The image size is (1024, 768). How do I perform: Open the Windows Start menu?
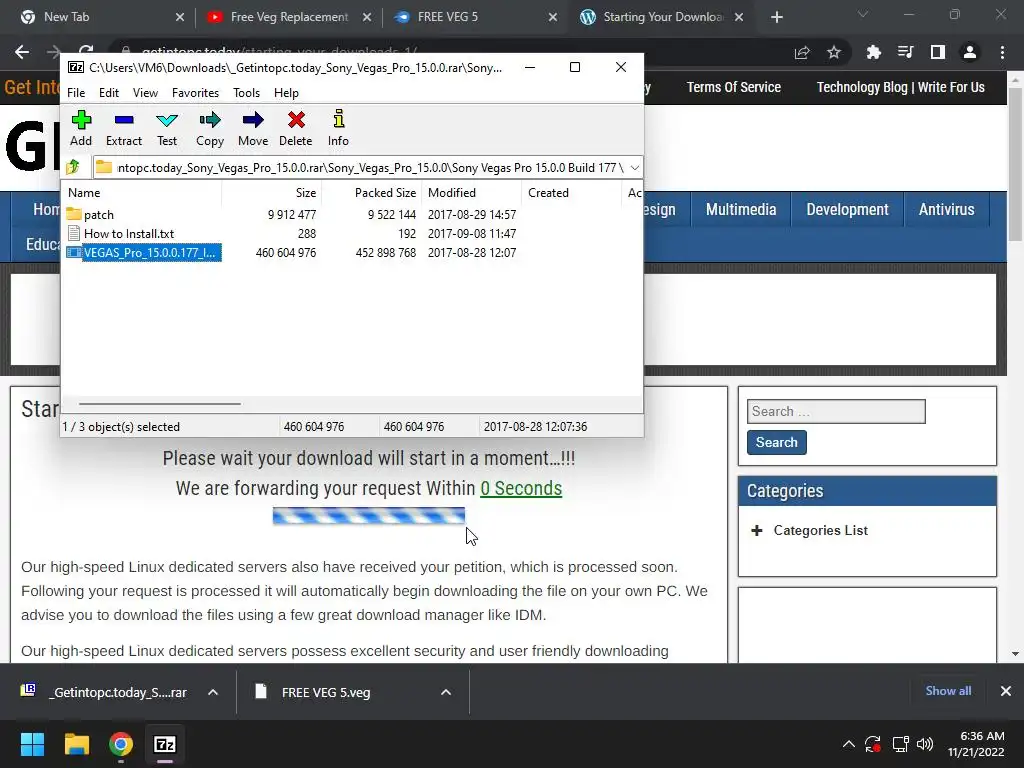(x=33, y=744)
